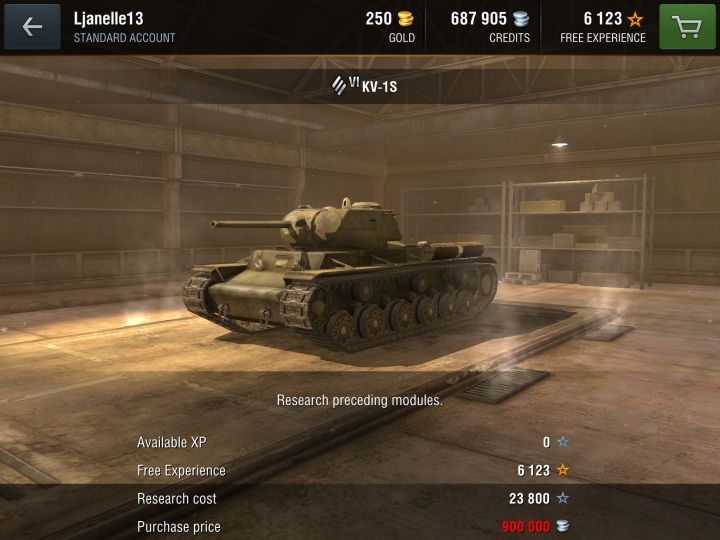Open the 687 905 CREDITS balance

point(490,27)
